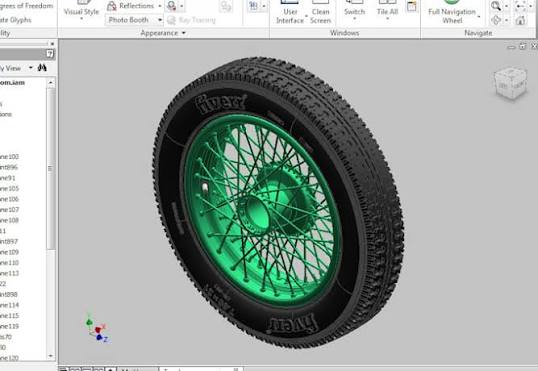Select the .iam assembly root node
The height and width of the screenshot is (371, 538).
click(12, 83)
